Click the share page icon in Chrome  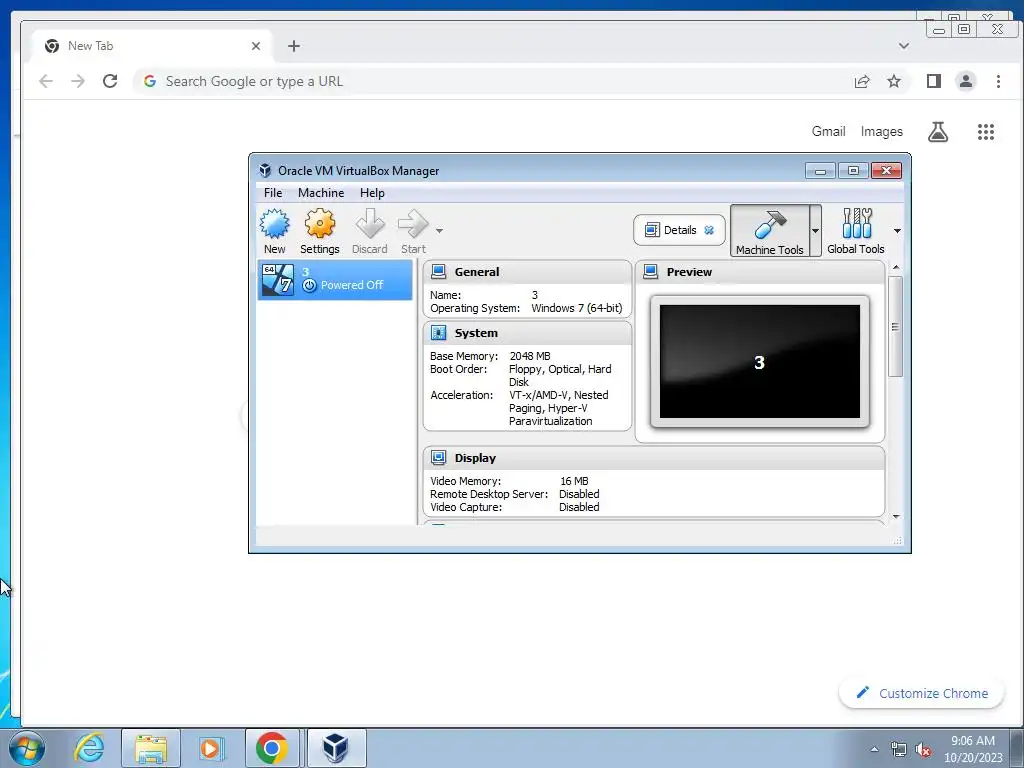[x=862, y=81]
